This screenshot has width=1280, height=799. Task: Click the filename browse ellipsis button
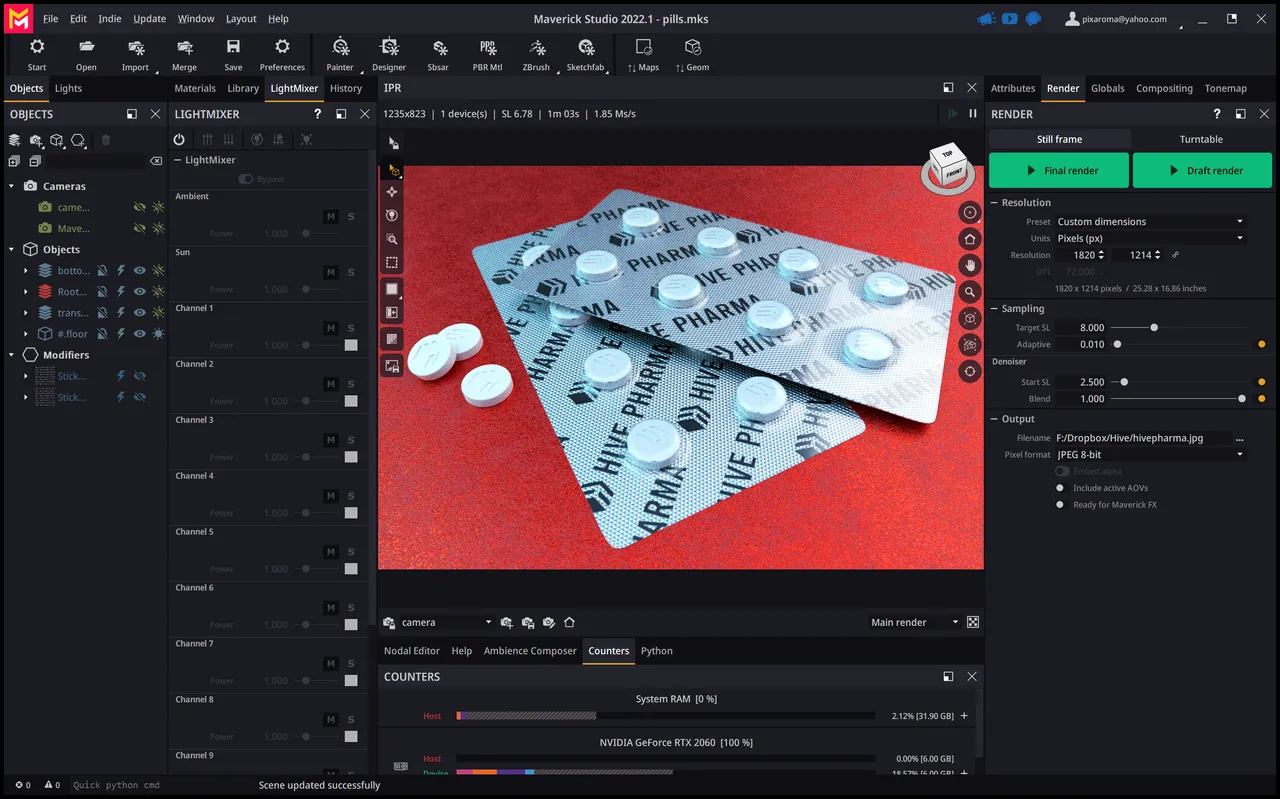pyautogui.click(x=1240, y=438)
